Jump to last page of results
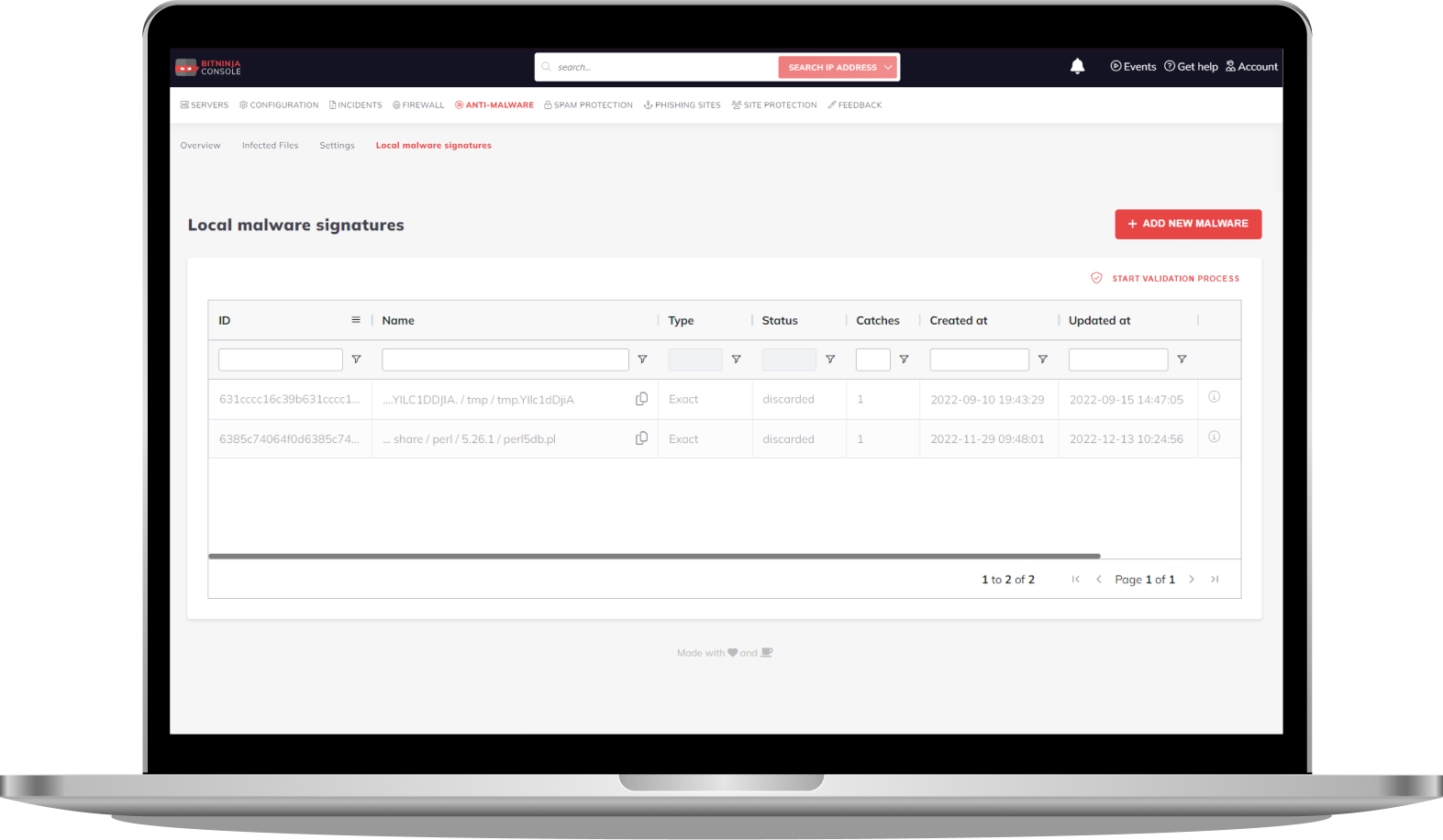 click(x=1215, y=580)
